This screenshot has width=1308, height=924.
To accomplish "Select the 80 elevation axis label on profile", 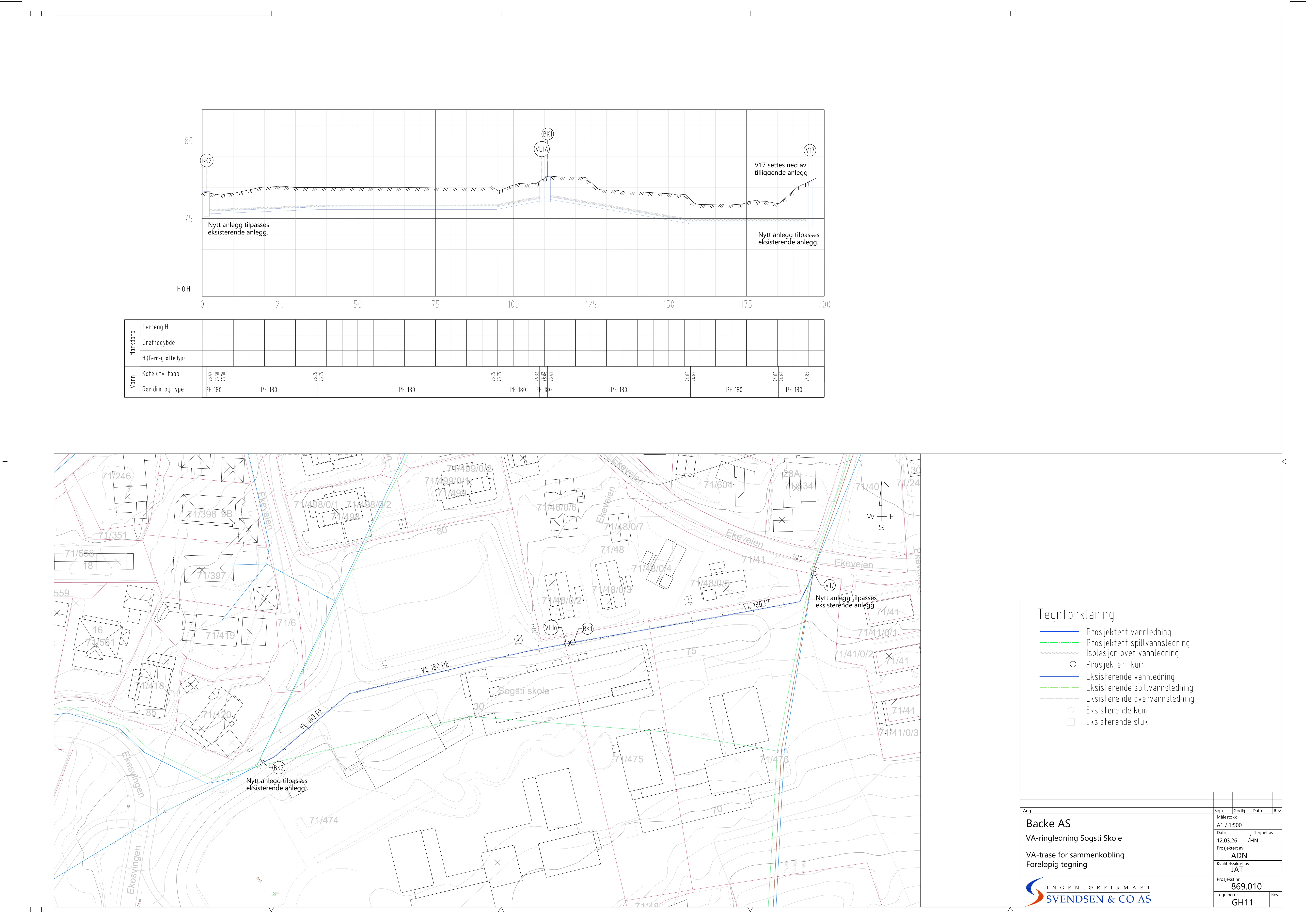I will click(189, 141).
